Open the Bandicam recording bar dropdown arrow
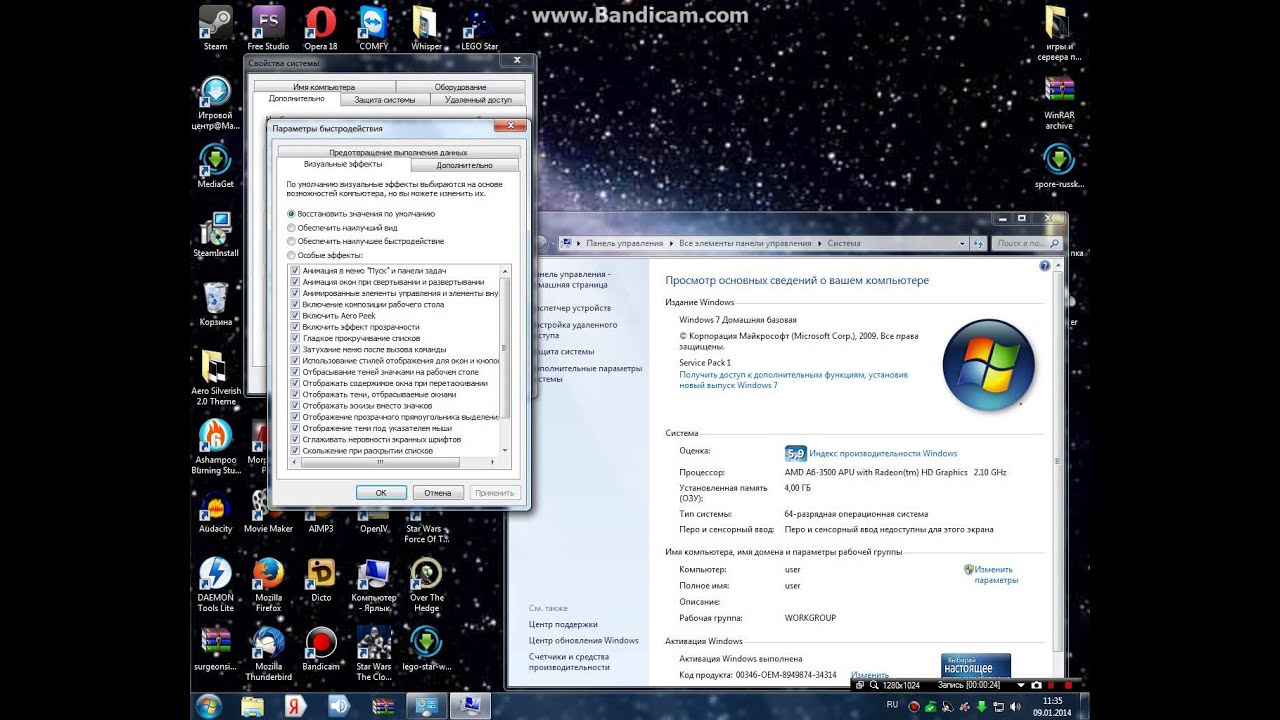Image resolution: width=1280 pixels, height=720 pixels. (1020, 685)
